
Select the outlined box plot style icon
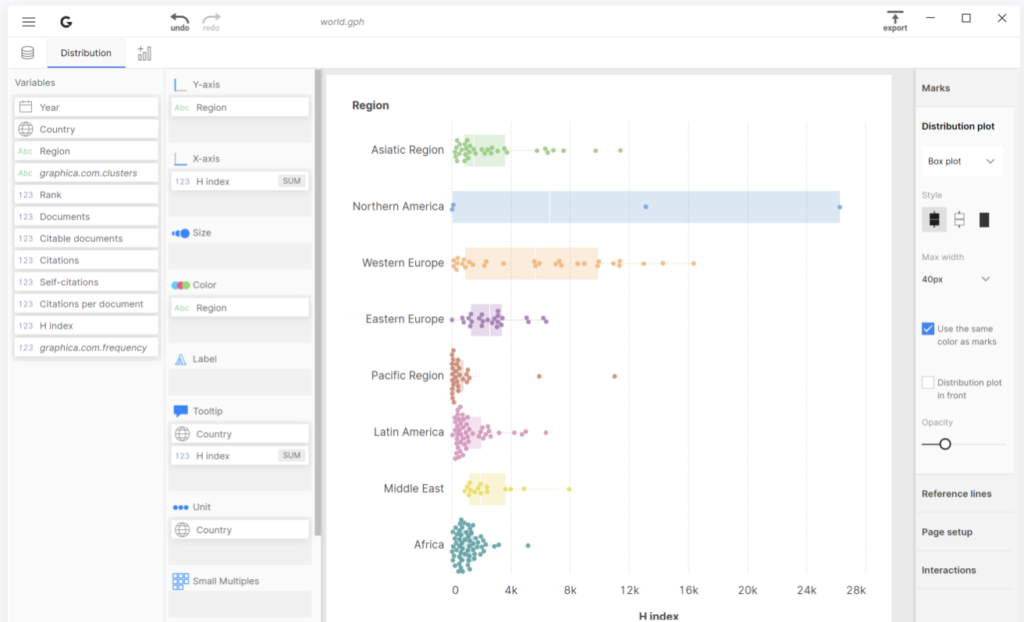coord(959,220)
